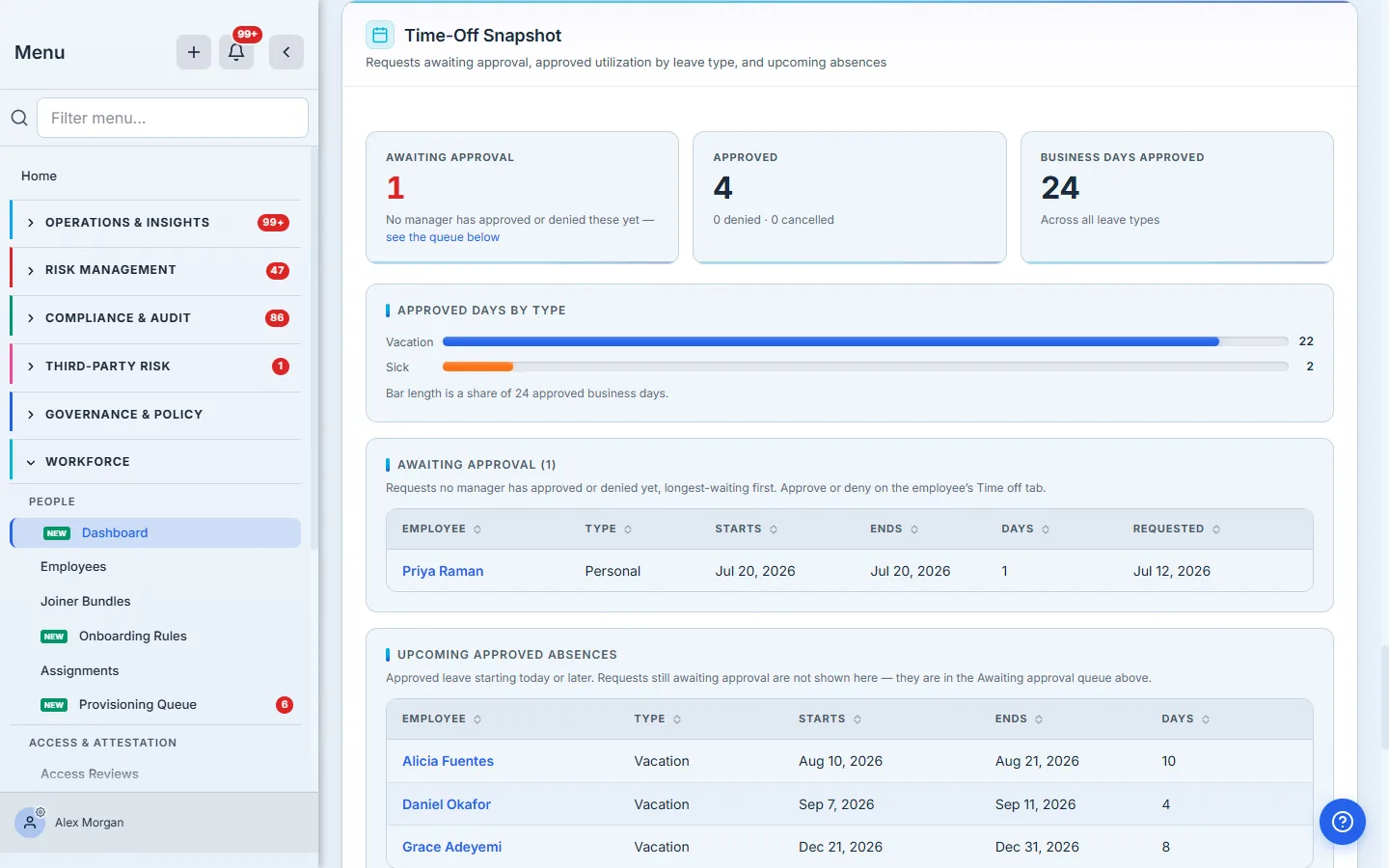Open notifications bell icon
Screen dimensions: 1389x868
236,52
